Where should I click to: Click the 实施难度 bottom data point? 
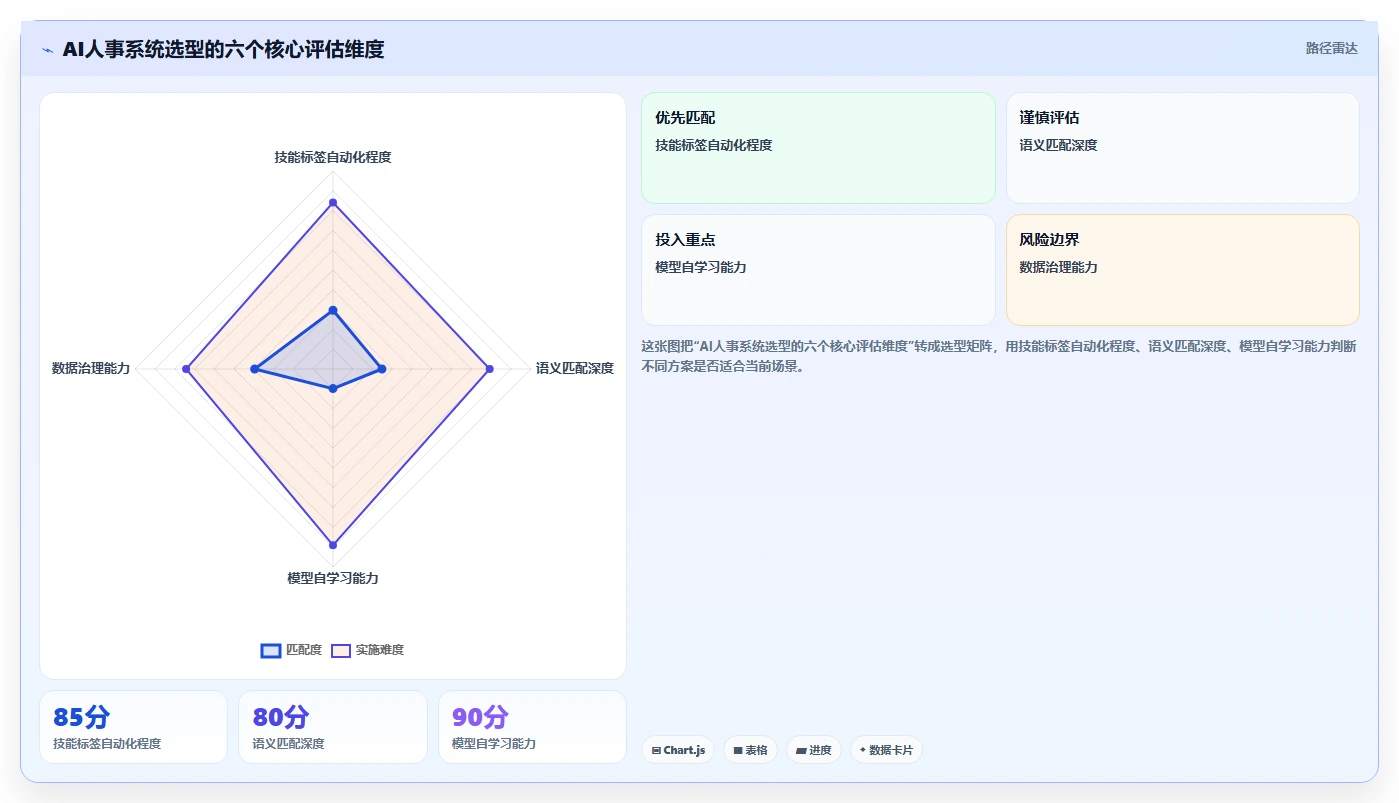pyautogui.click(x=333, y=545)
